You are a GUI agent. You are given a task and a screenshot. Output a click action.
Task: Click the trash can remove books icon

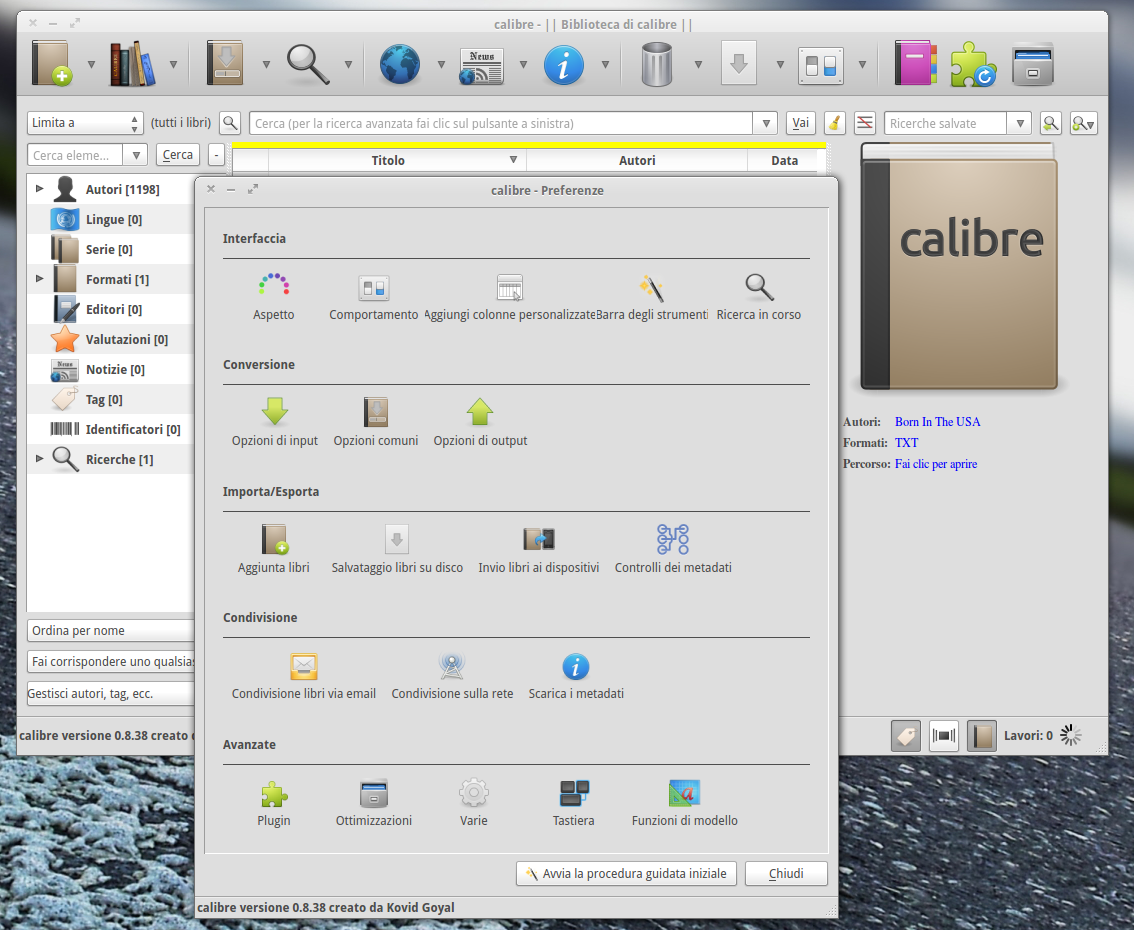657,64
